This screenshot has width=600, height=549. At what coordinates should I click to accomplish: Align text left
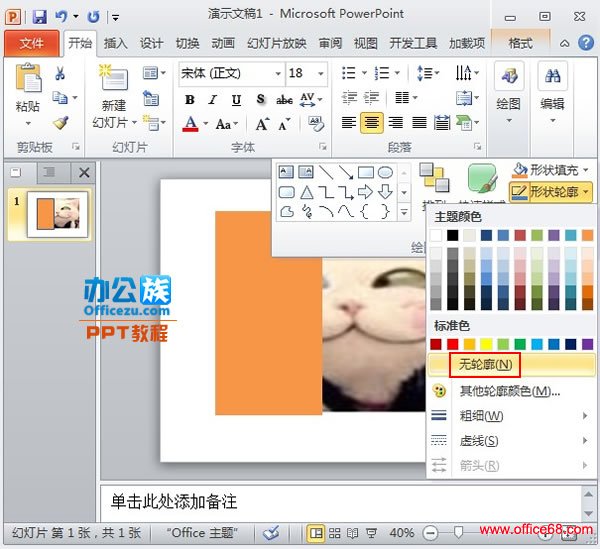pos(349,123)
